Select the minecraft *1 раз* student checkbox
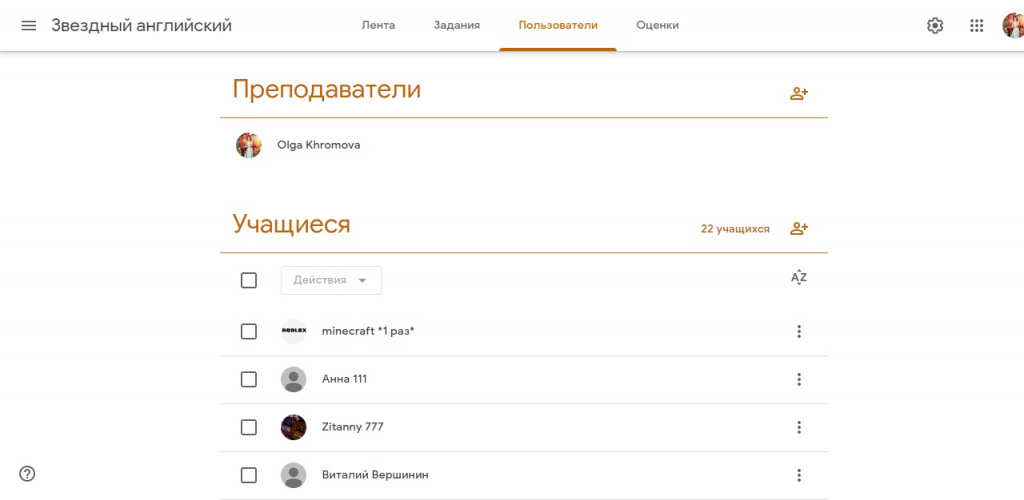This screenshot has height=500, width=1024. tap(249, 332)
